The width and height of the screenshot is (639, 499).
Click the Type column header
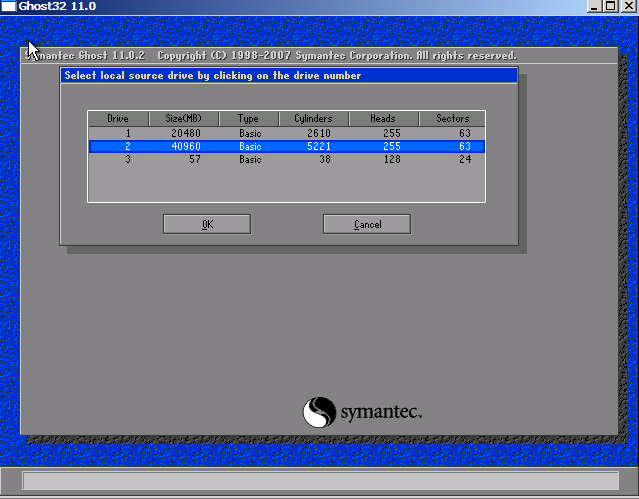point(249,119)
